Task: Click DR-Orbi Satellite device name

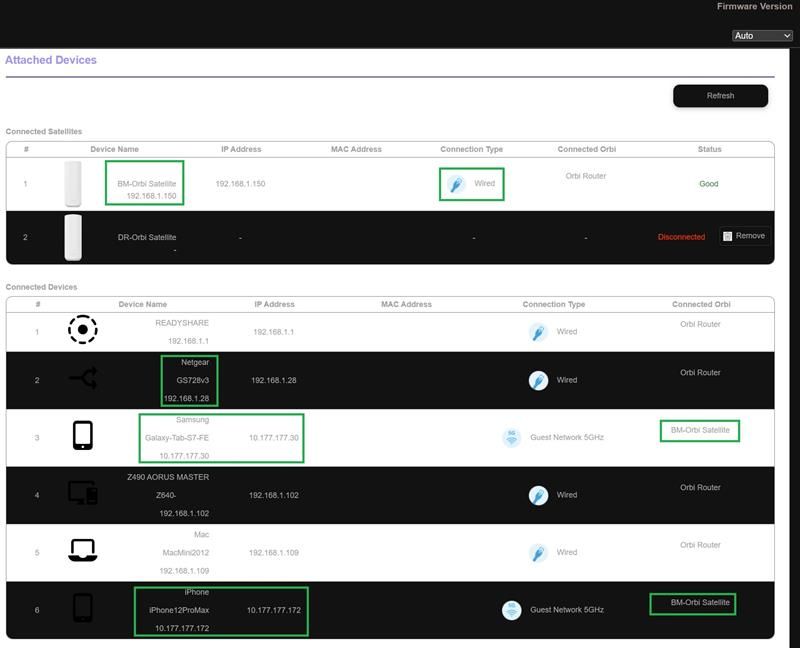Action: pyautogui.click(x=147, y=237)
